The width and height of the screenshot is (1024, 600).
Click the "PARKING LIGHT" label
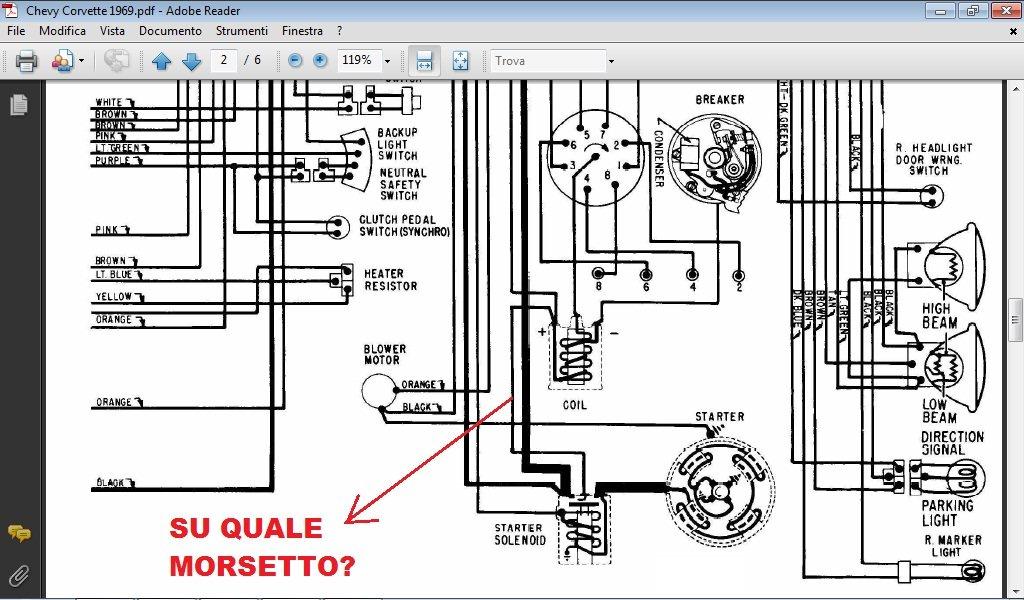947,513
